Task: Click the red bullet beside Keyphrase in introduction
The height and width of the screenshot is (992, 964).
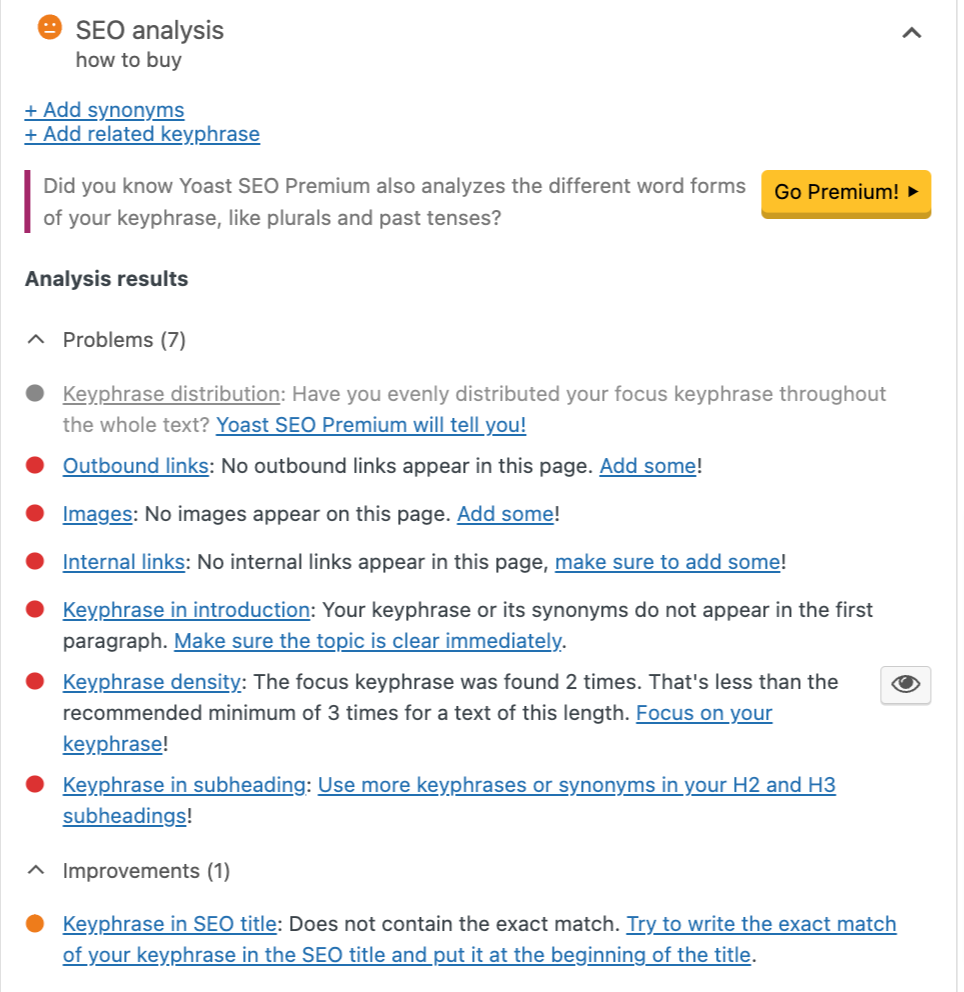Action: pyautogui.click(x=35, y=609)
